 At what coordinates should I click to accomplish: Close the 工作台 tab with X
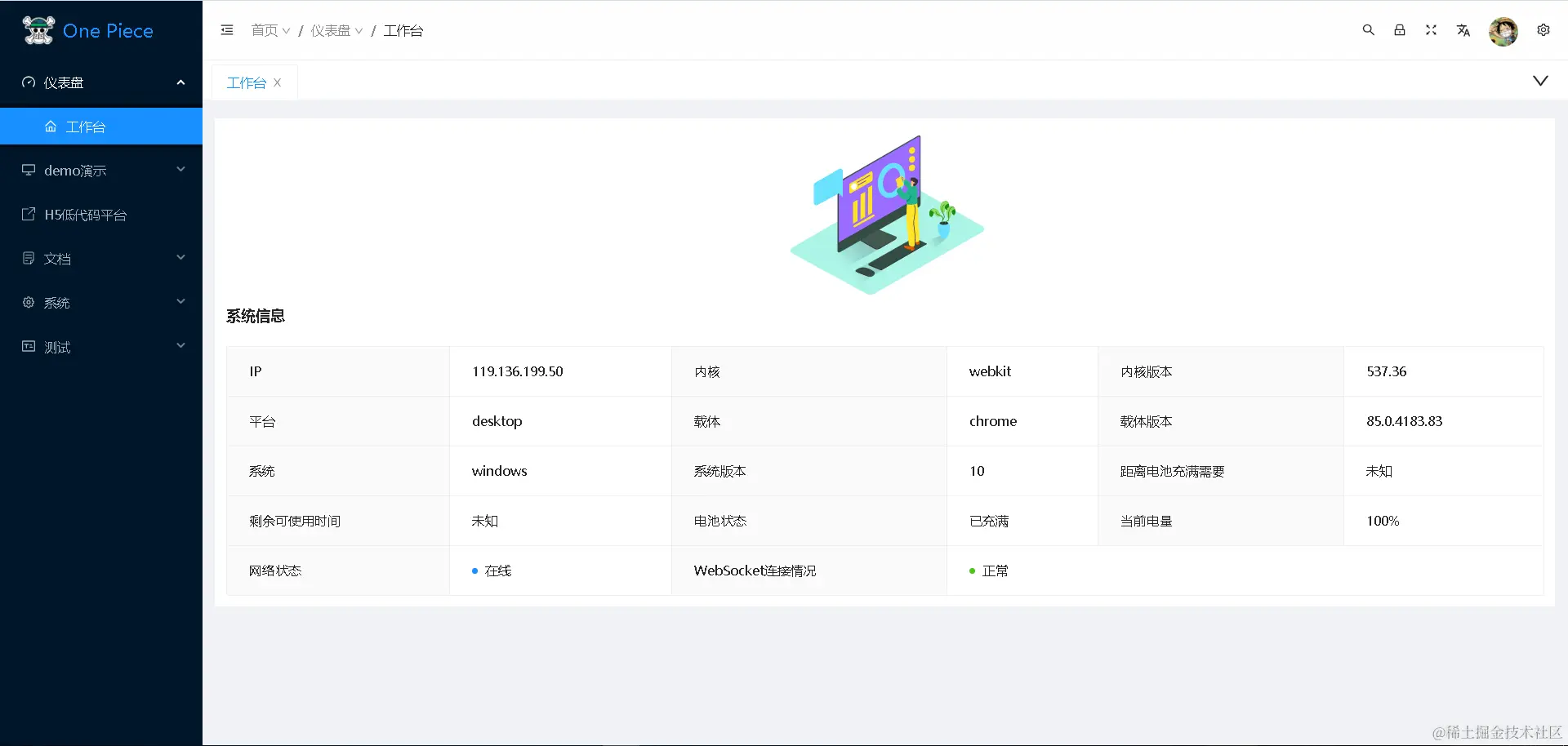click(278, 82)
